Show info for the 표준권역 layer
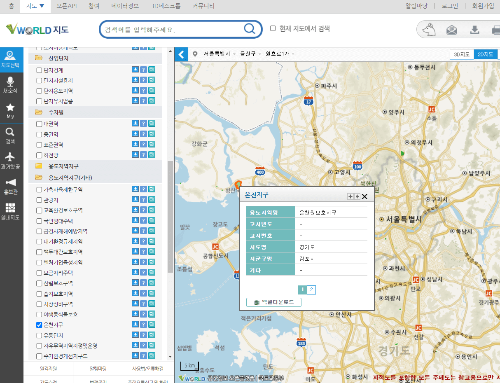Viewport: 500px width, 383px height. [143, 144]
